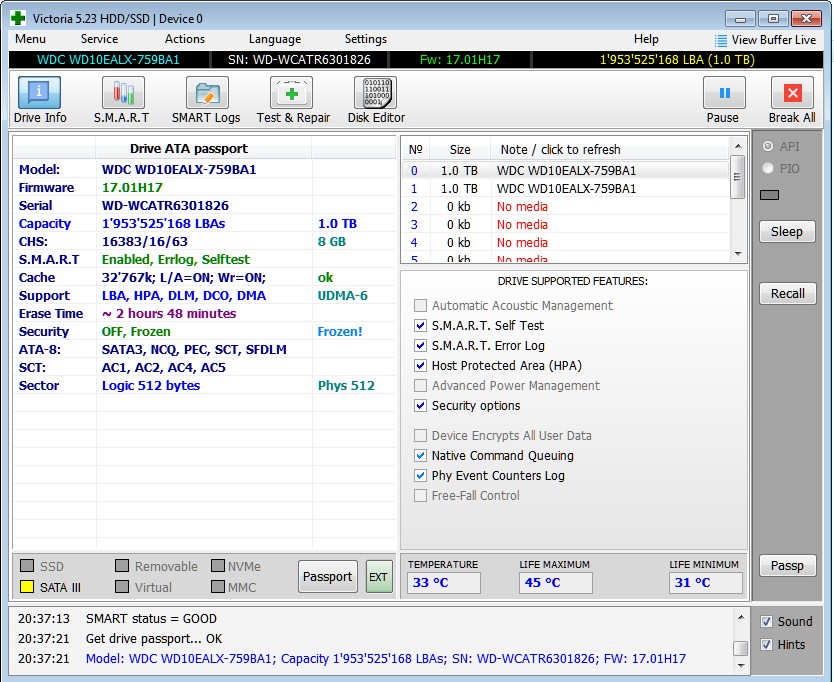Select device 4 No media row
Screen dimensions: 834x682
pyautogui.click(x=566, y=243)
